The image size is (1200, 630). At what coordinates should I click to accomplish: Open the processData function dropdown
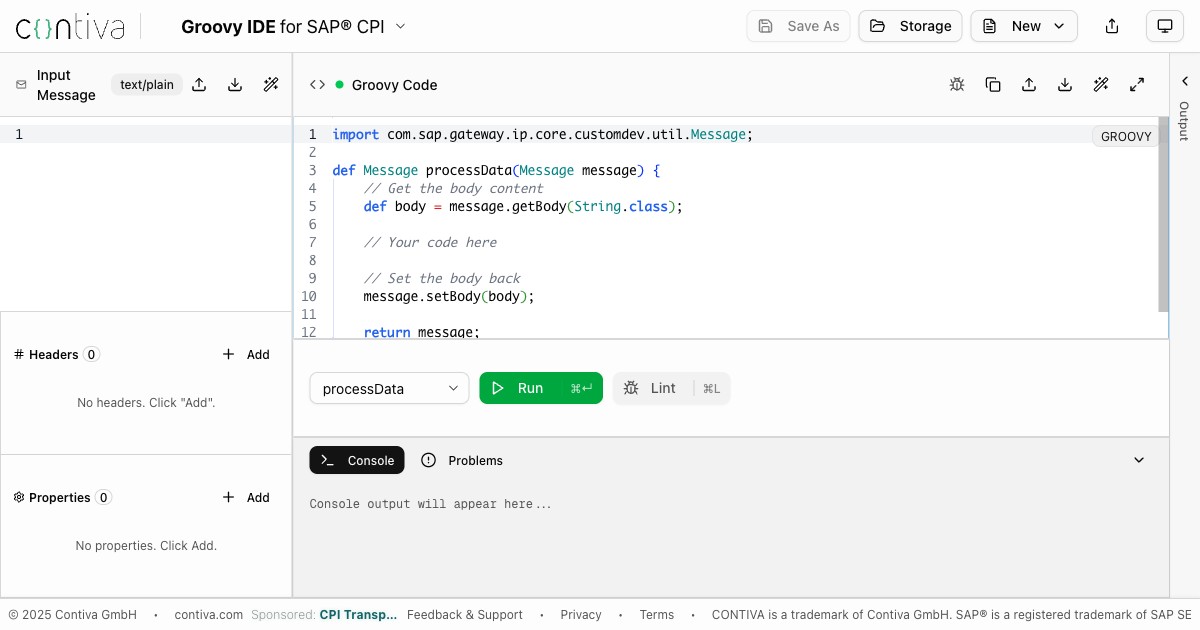(x=389, y=388)
